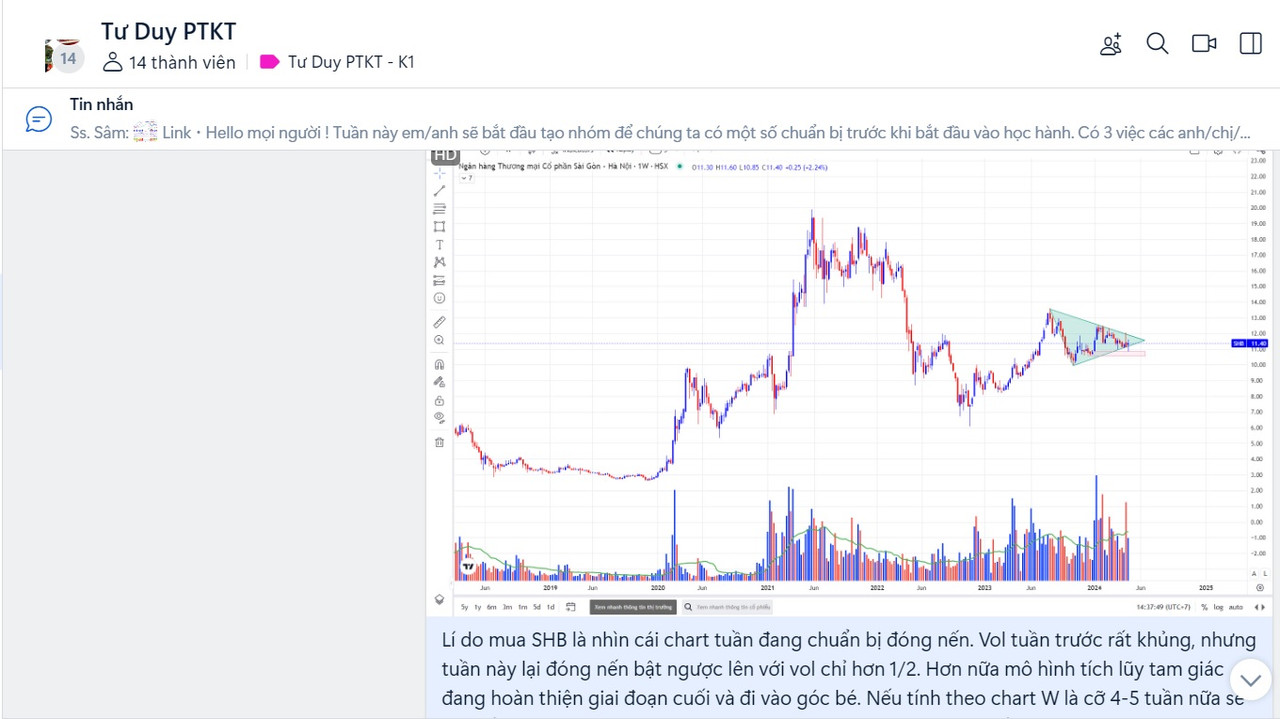Image resolution: width=1280 pixels, height=719 pixels.
Task: Select the zoom-in magnifier tool in the chart
Action: click(x=439, y=340)
